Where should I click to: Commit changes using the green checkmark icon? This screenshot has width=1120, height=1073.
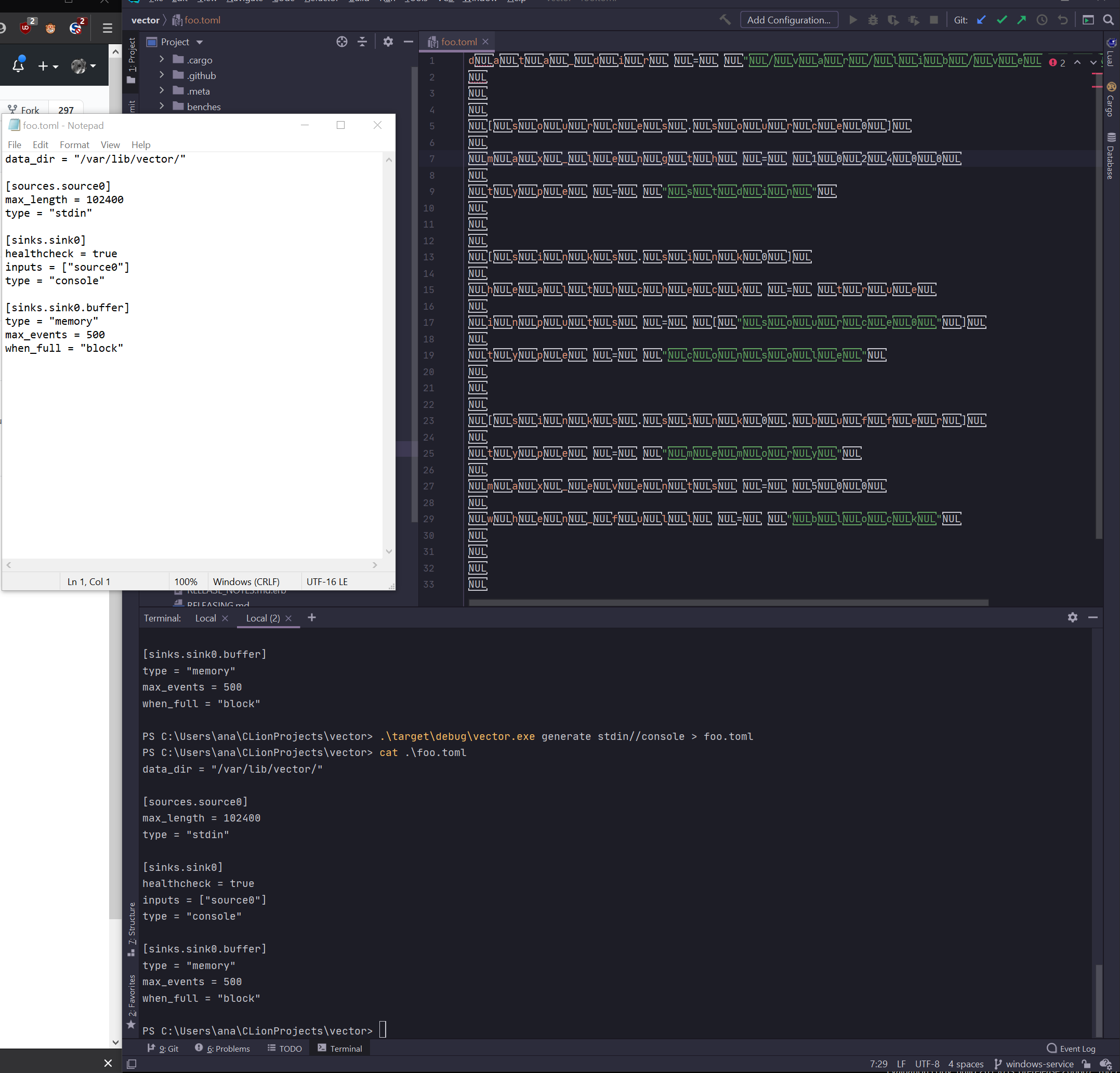[1002, 19]
